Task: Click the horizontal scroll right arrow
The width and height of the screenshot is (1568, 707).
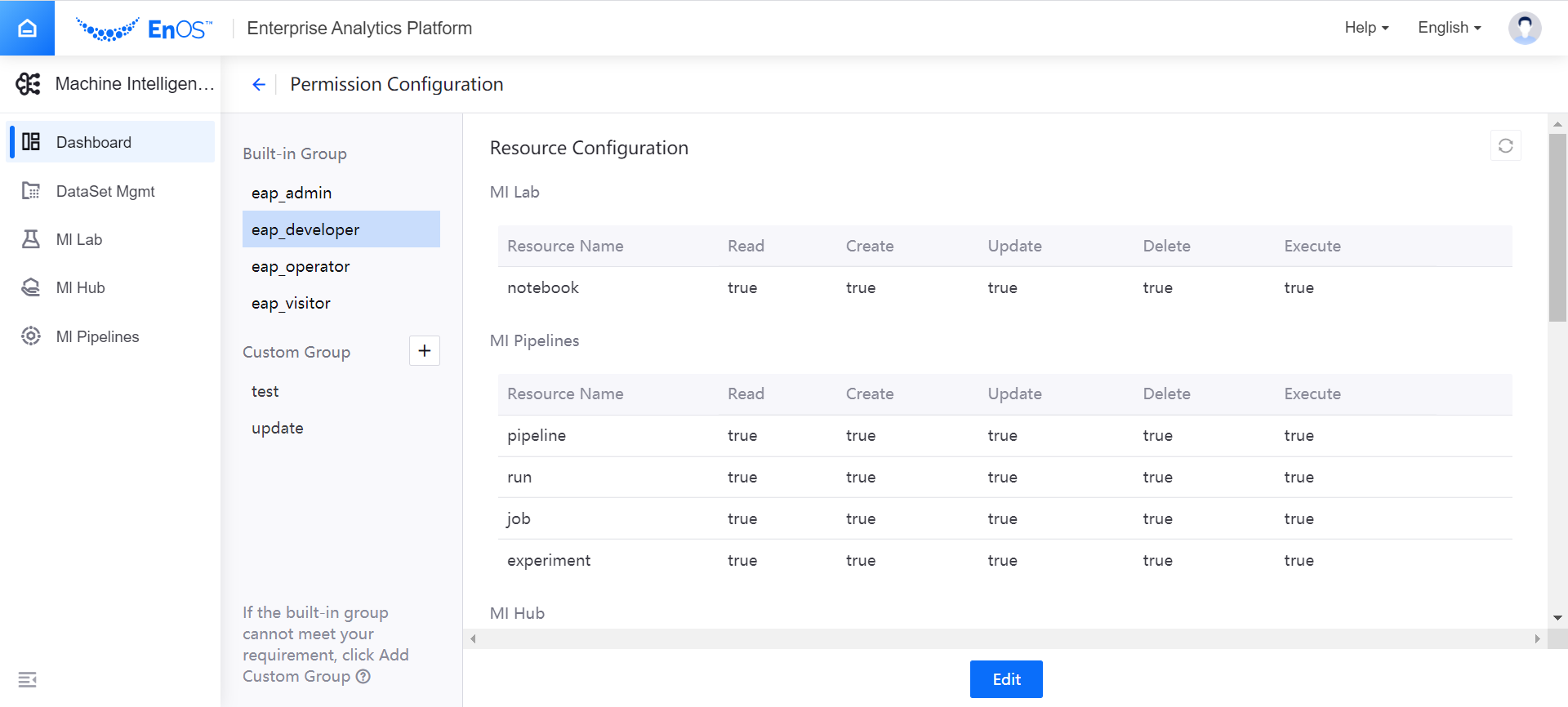Action: 1537,638
